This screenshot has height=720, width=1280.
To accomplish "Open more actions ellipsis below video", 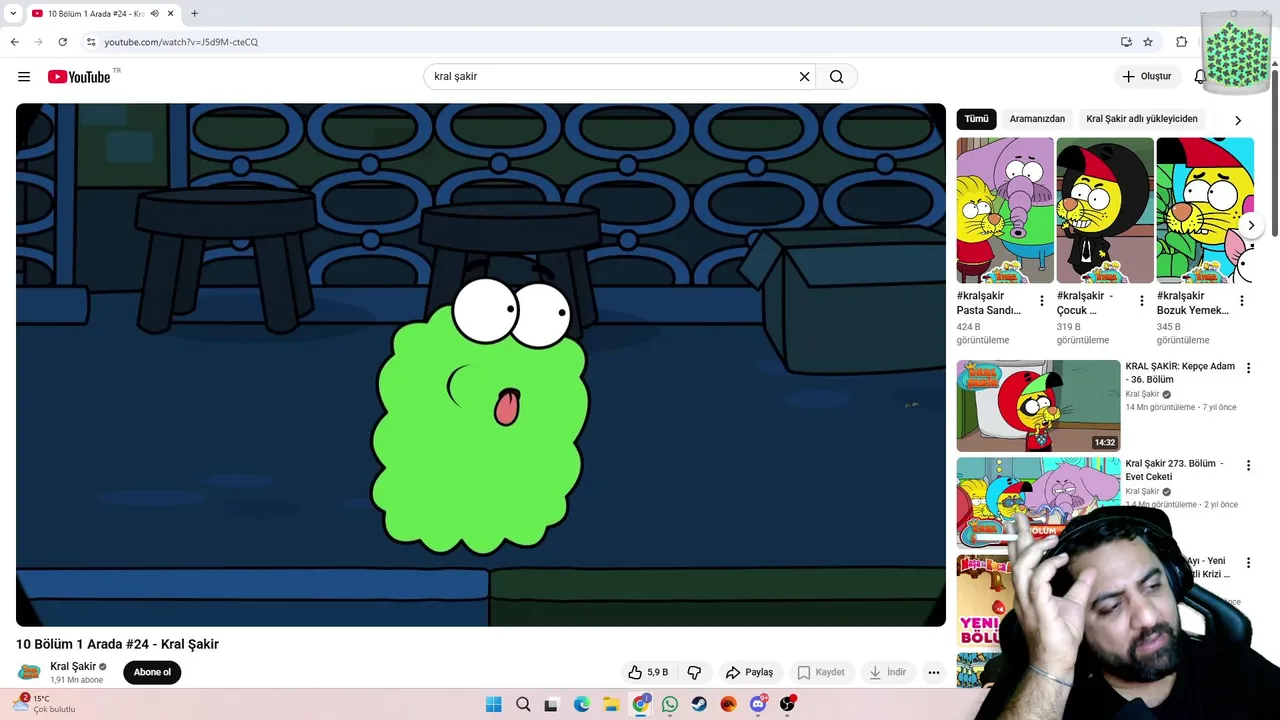I will click(x=933, y=672).
